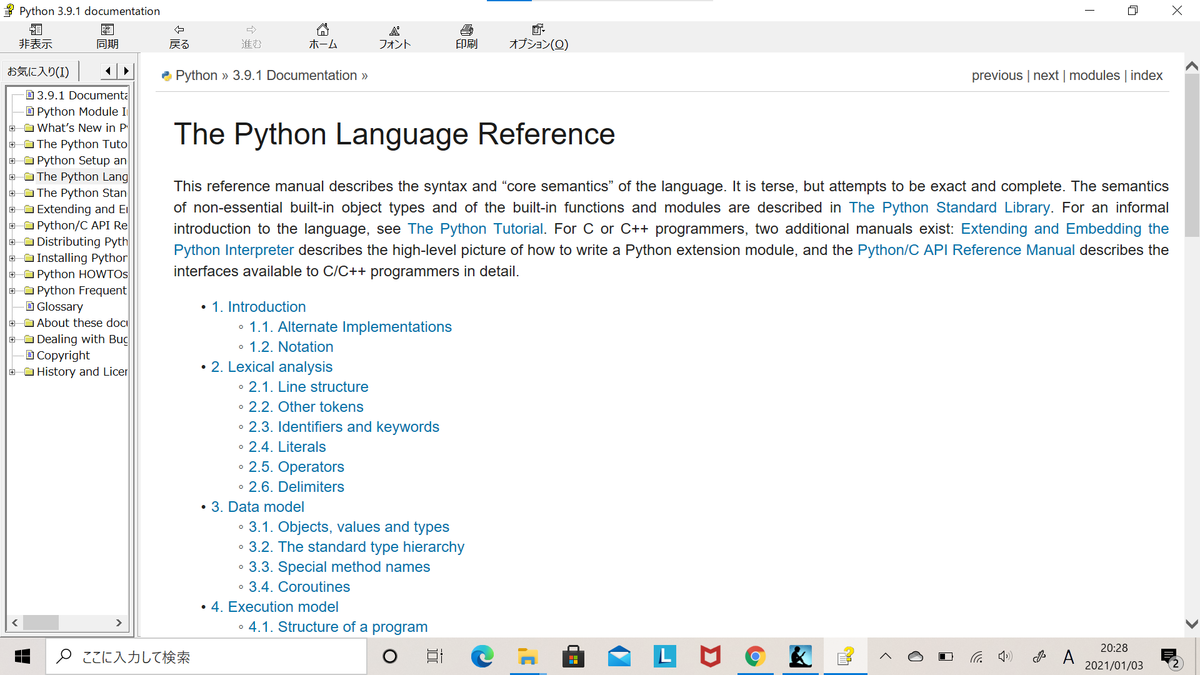1200x675 pixels.
Task: Expand the Python Setup and Usage node
Action: (11, 160)
